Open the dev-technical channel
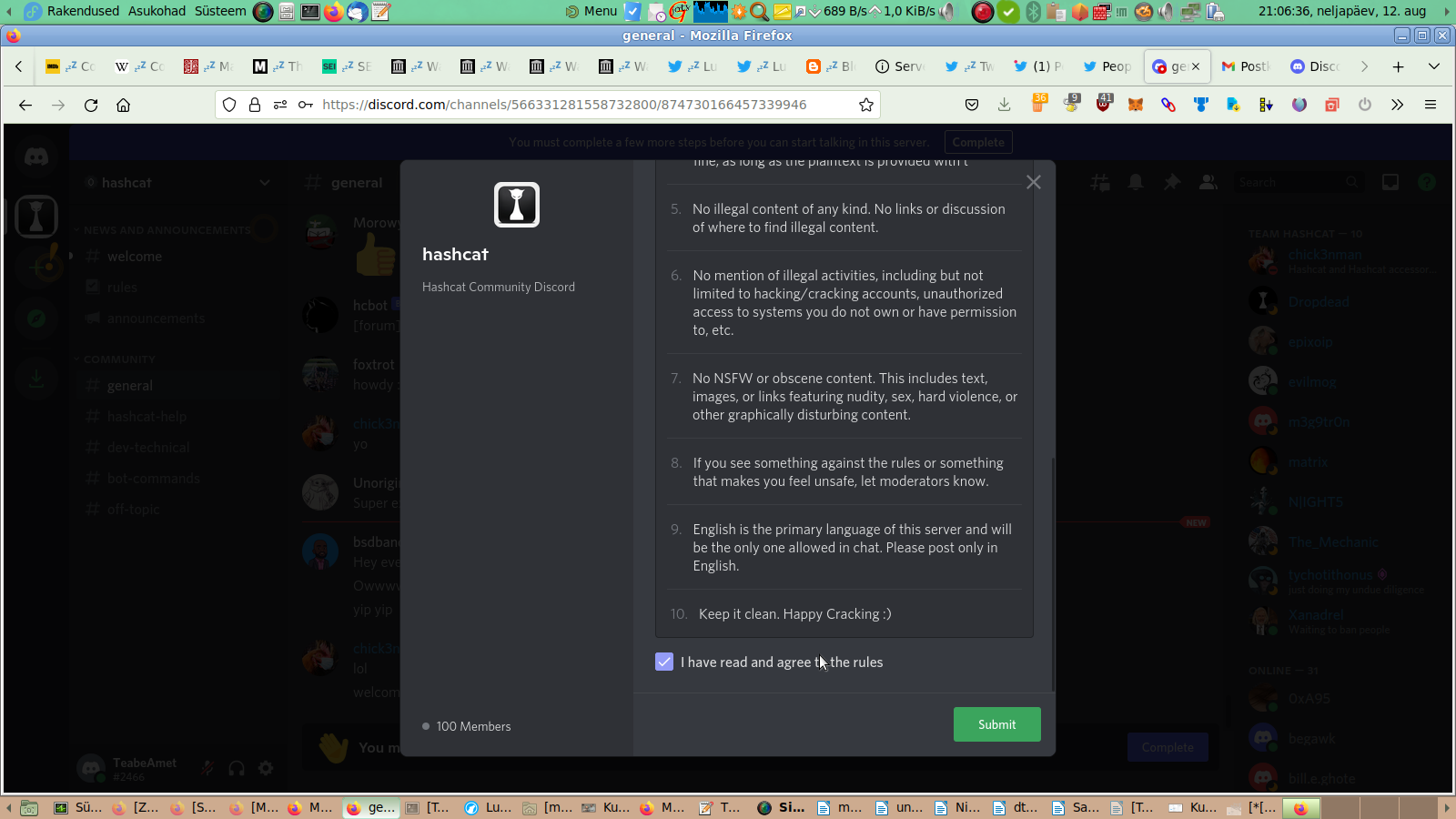1456x819 pixels. point(178,448)
